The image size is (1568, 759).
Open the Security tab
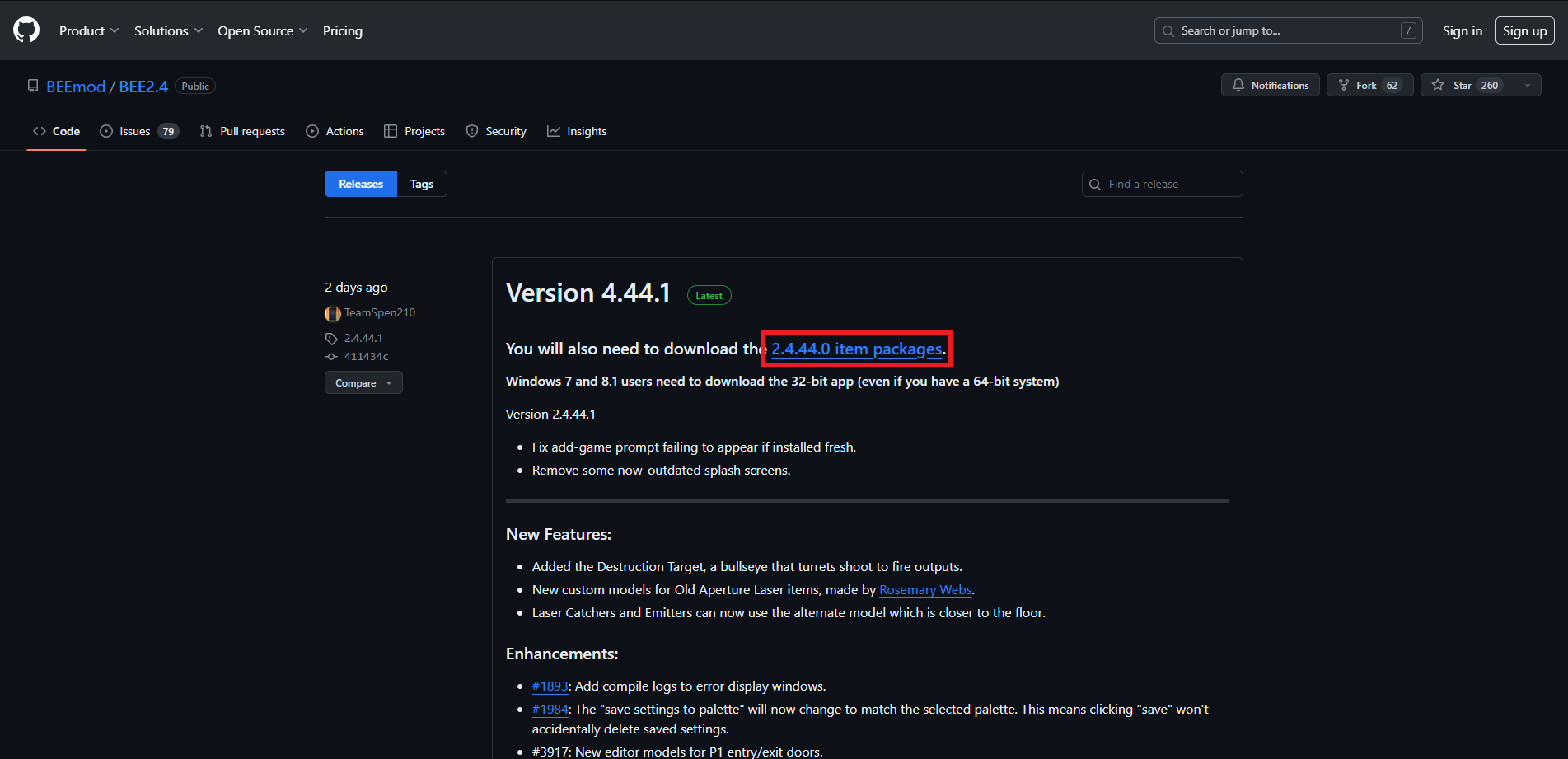coord(496,131)
